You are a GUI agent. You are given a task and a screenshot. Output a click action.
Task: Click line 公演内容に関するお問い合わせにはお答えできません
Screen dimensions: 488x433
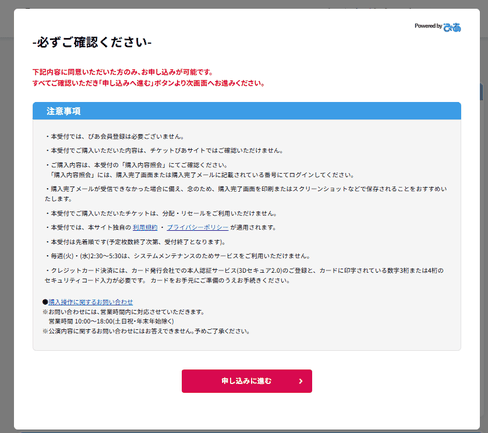point(146,331)
